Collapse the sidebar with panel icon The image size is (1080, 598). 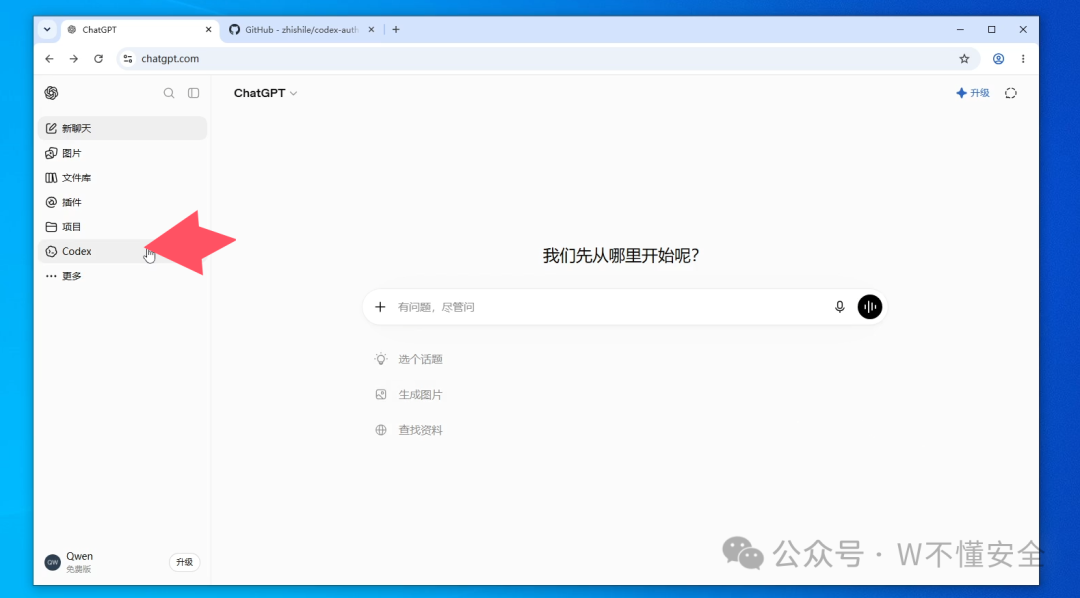pos(194,93)
